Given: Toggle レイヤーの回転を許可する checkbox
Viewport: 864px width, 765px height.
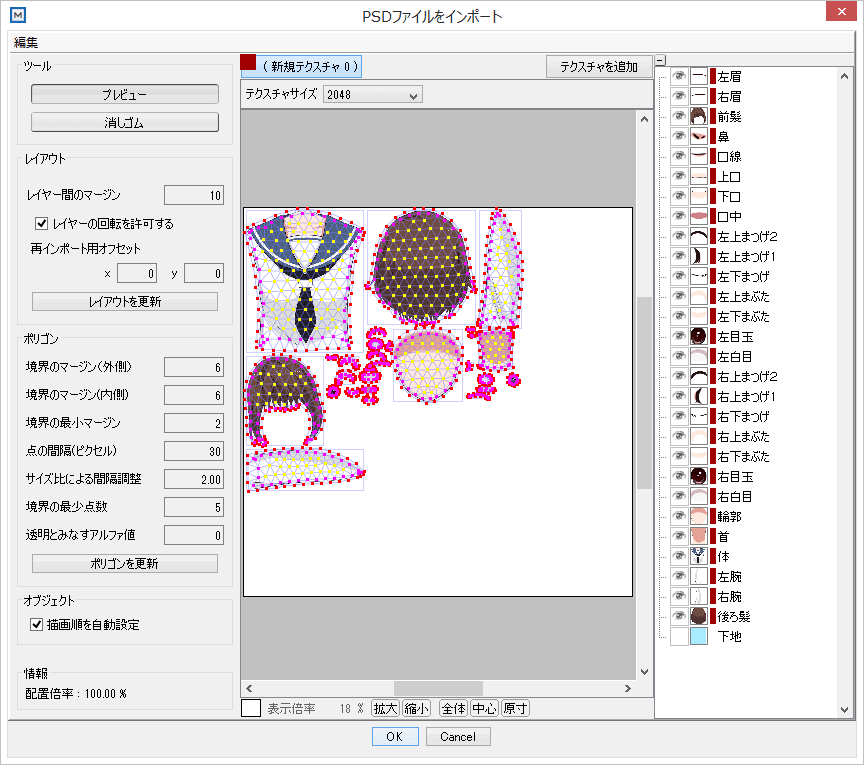Looking at the screenshot, I should click(x=42, y=223).
